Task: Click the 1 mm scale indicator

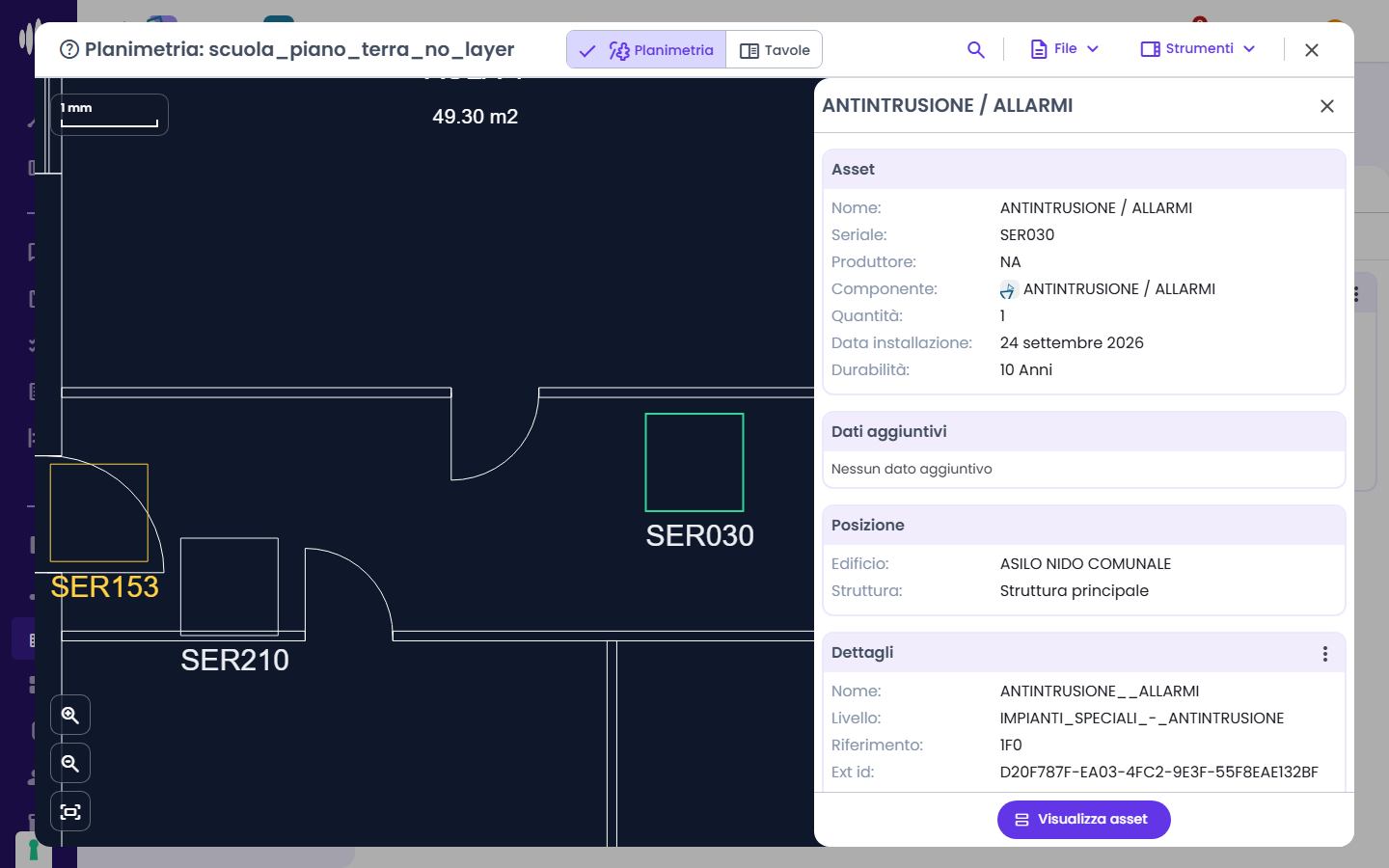Action: pos(109,115)
